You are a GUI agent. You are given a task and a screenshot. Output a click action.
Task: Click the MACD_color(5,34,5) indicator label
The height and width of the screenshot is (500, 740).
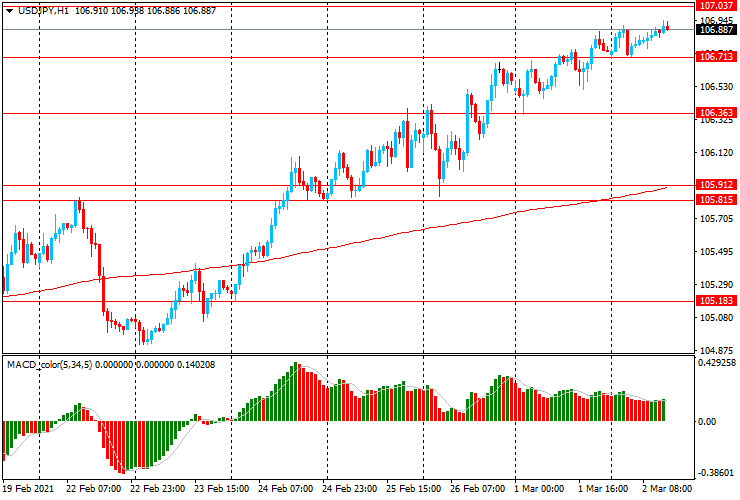50,364
